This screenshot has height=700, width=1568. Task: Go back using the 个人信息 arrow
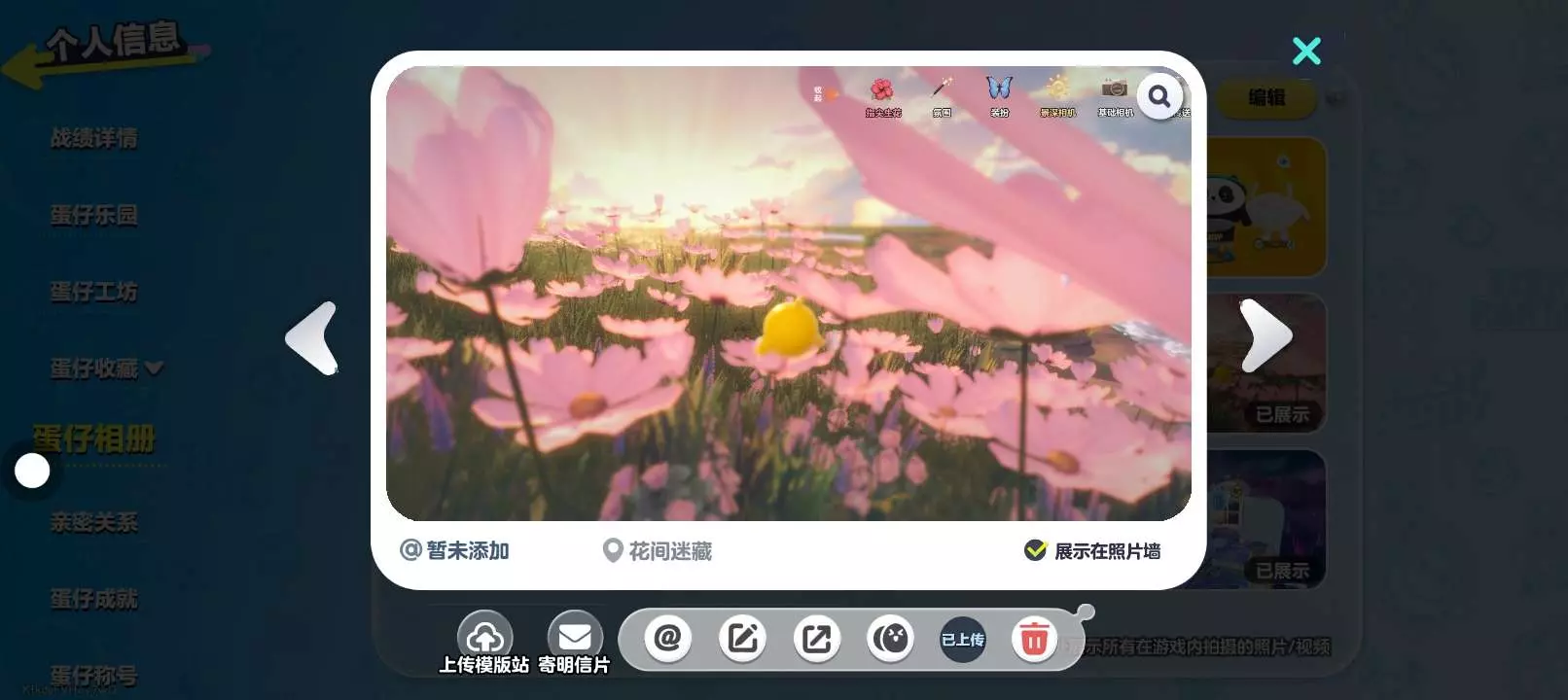[x=107, y=53]
